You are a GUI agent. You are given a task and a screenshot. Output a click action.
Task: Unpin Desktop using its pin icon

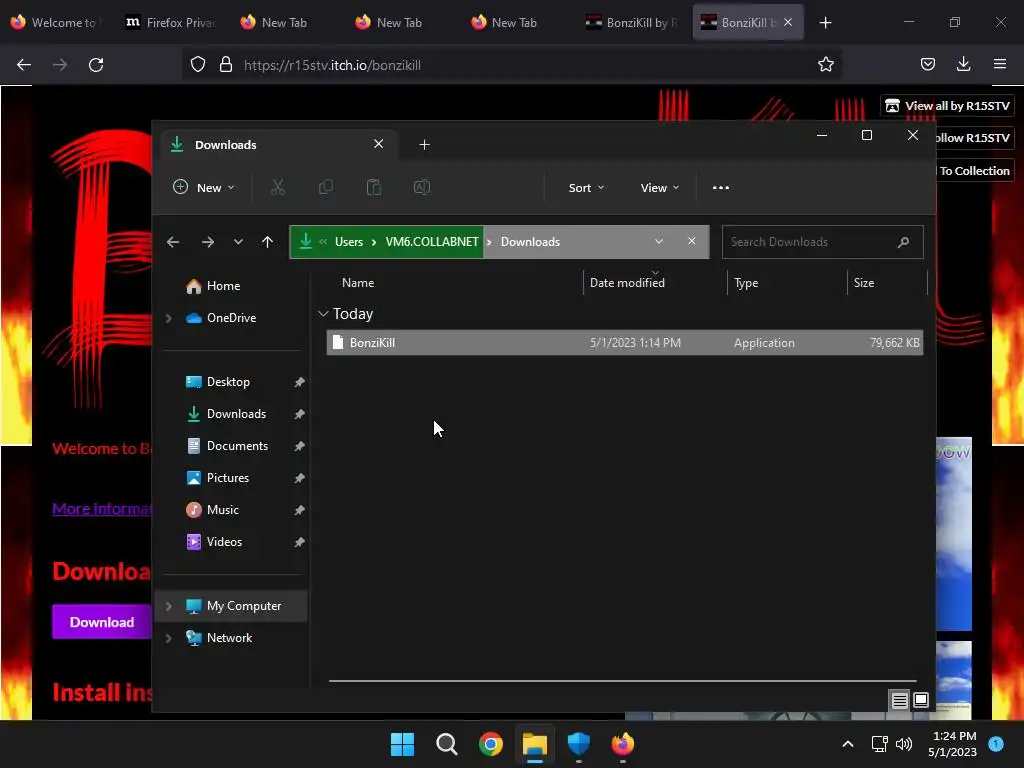(x=299, y=382)
